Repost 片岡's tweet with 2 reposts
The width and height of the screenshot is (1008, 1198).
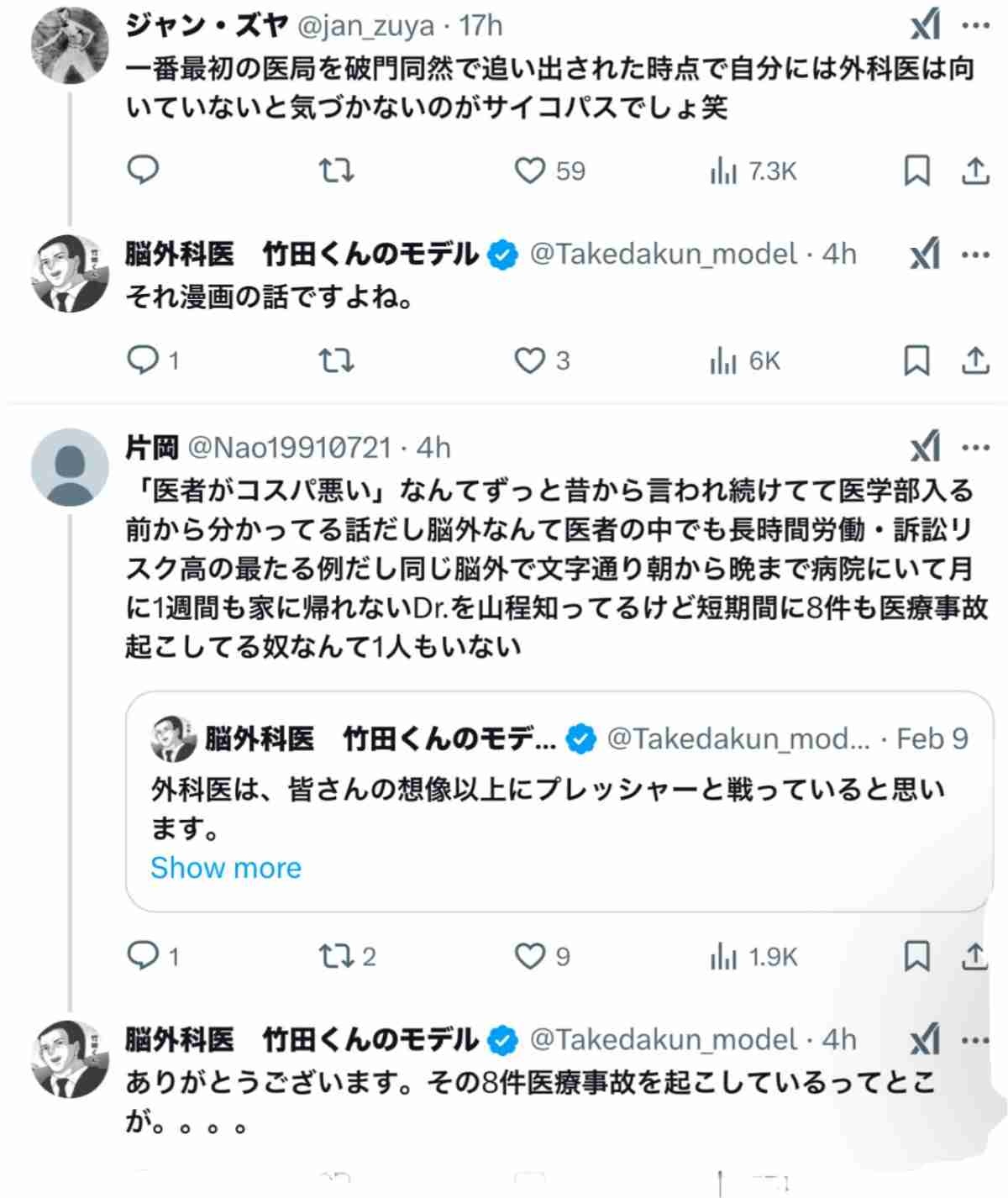pos(336,956)
